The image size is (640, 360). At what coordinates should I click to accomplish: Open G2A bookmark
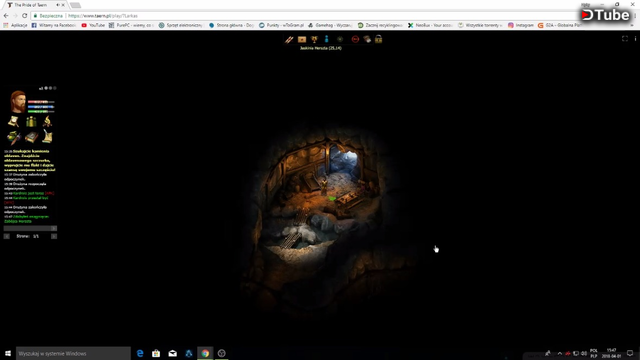[x=559, y=25]
